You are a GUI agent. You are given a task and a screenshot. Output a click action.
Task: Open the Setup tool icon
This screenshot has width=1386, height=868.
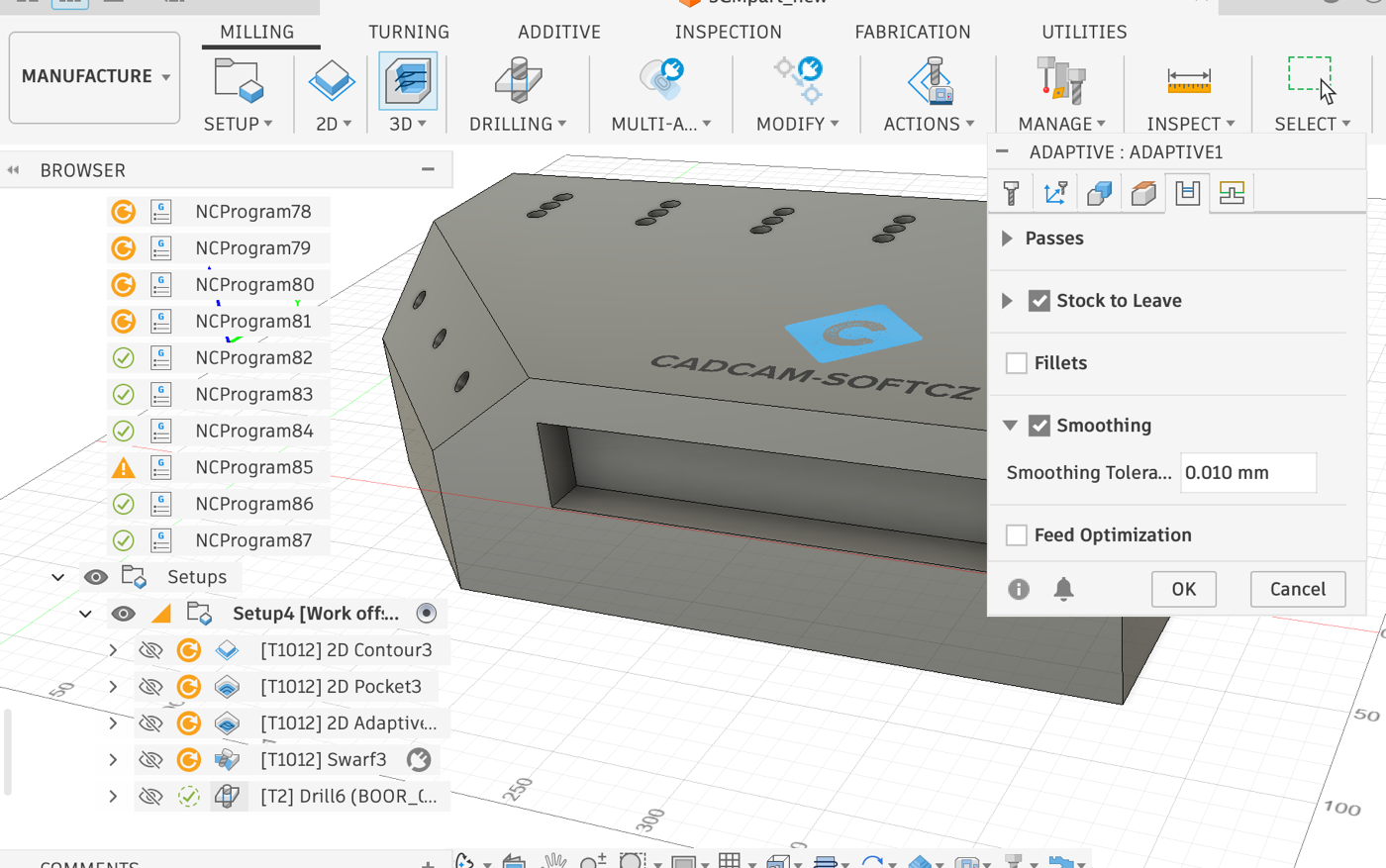[239, 80]
